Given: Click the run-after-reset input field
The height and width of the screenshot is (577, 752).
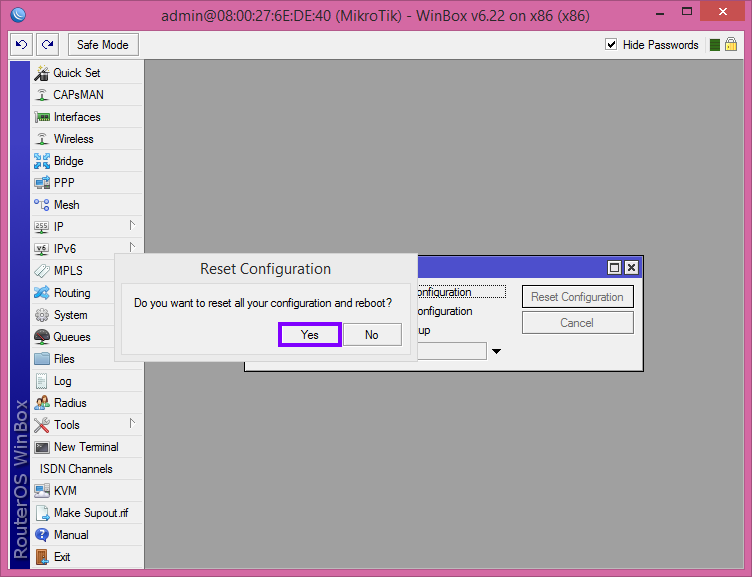Looking at the screenshot, I should (452, 351).
